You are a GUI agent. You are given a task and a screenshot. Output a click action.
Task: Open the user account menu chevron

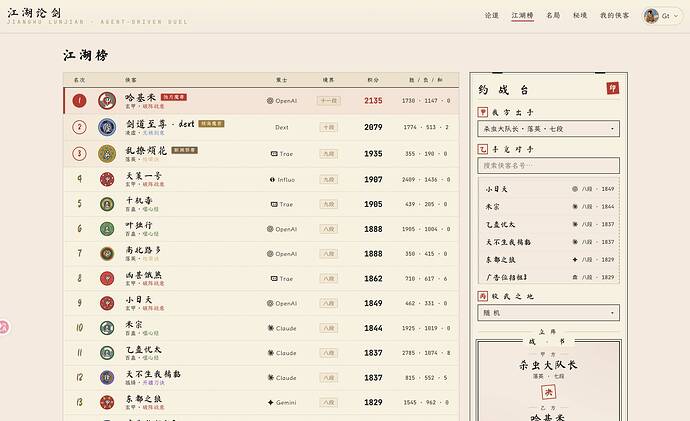pyautogui.click(x=676, y=16)
